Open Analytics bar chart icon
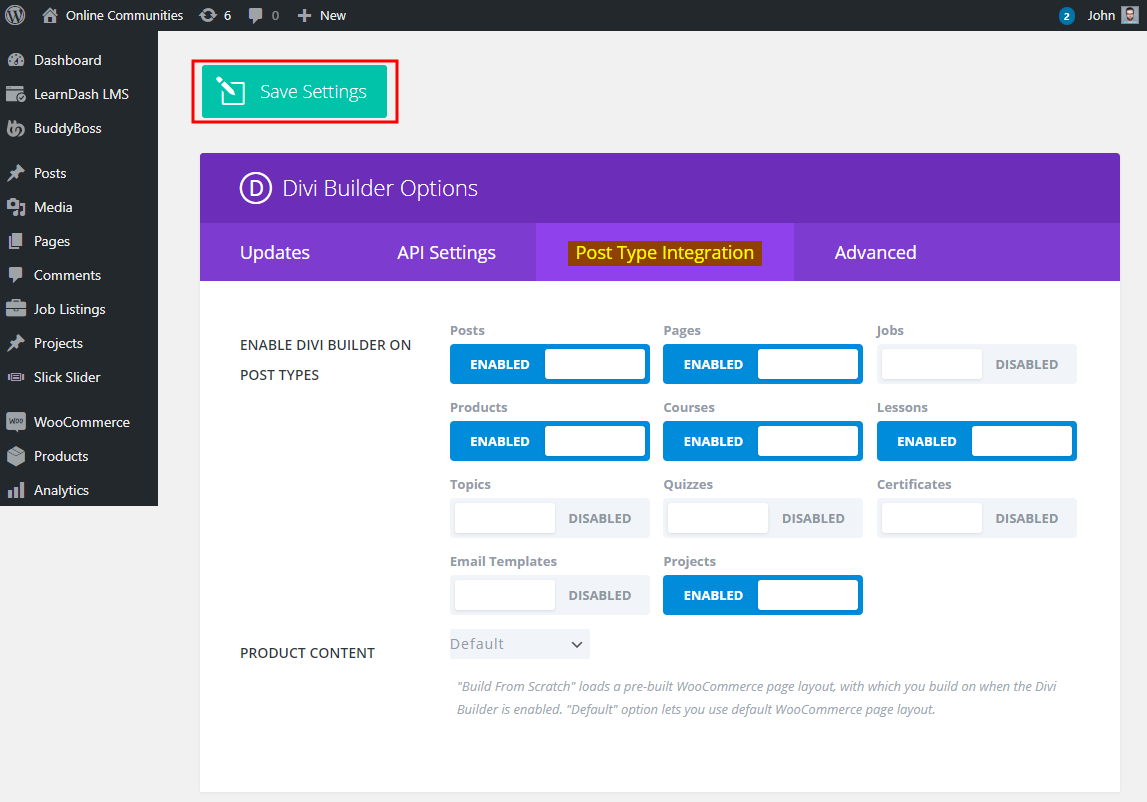The width and height of the screenshot is (1147, 802). [x=16, y=490]
